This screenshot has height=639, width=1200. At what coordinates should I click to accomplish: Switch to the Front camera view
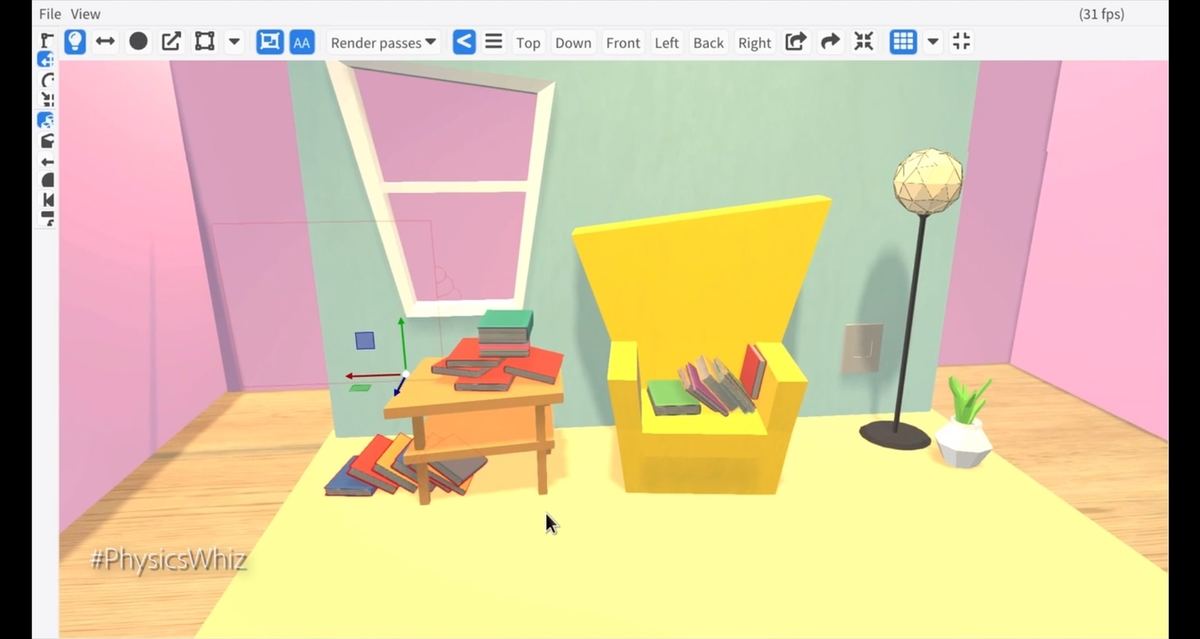623,42
